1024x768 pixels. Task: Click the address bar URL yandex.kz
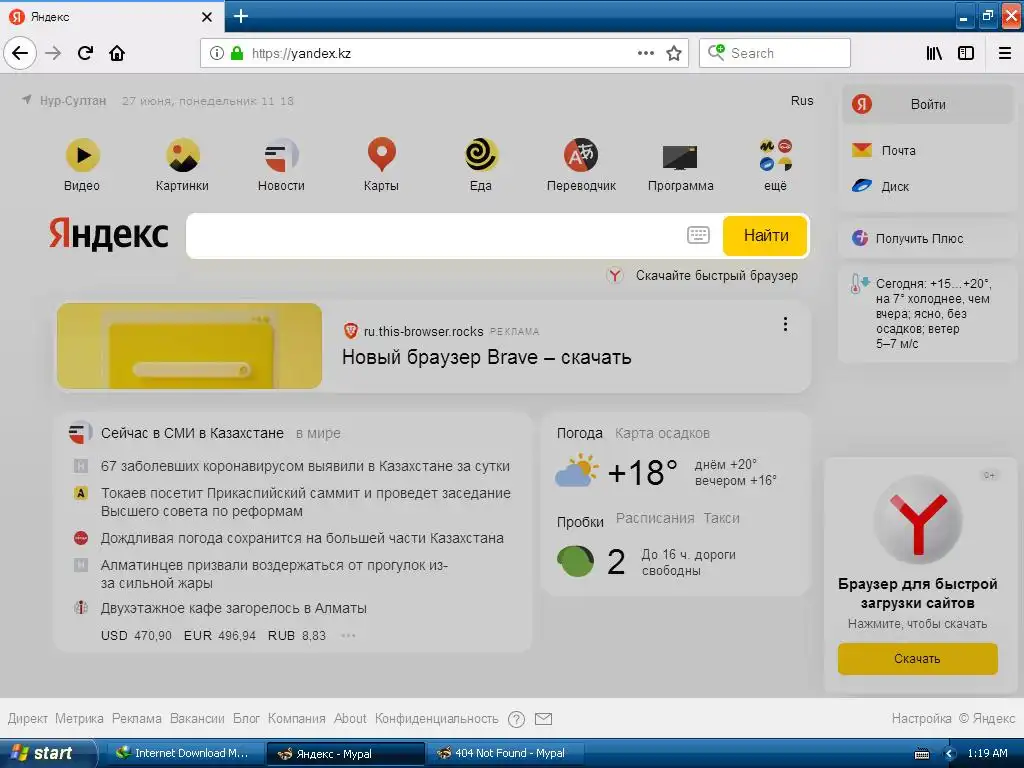coord(301,54)
